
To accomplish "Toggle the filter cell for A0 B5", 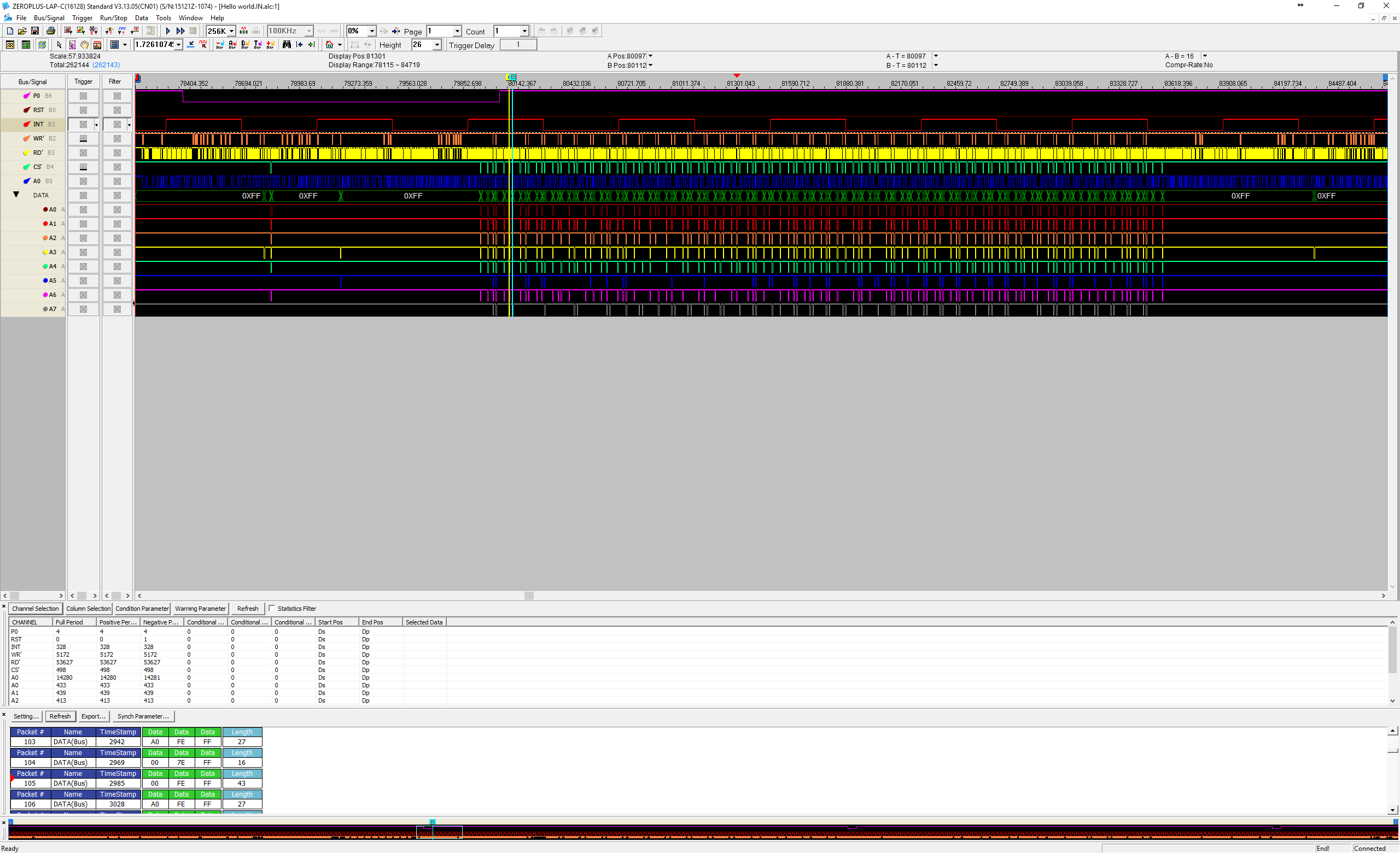I will [117, 181].
